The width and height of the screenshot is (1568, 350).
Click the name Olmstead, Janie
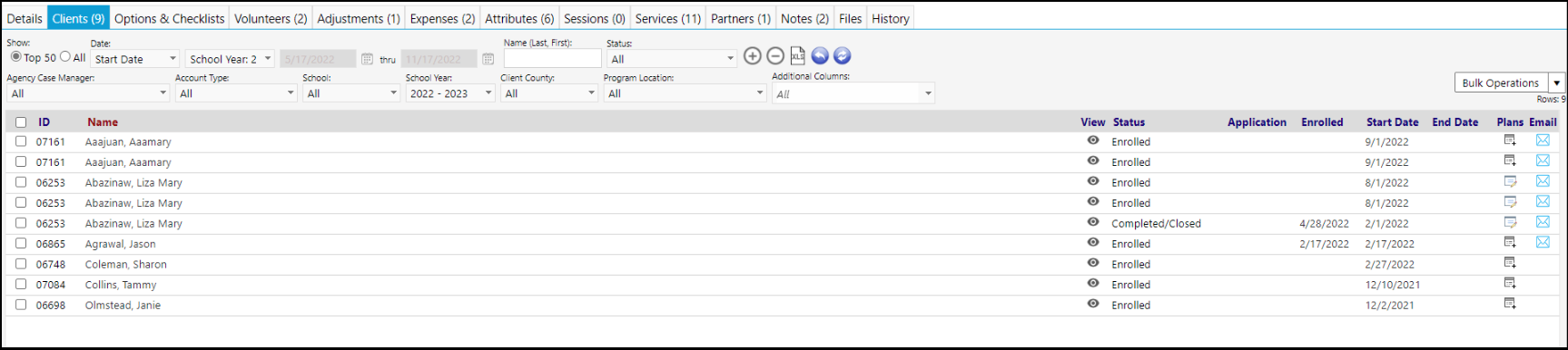coord(123,306)
